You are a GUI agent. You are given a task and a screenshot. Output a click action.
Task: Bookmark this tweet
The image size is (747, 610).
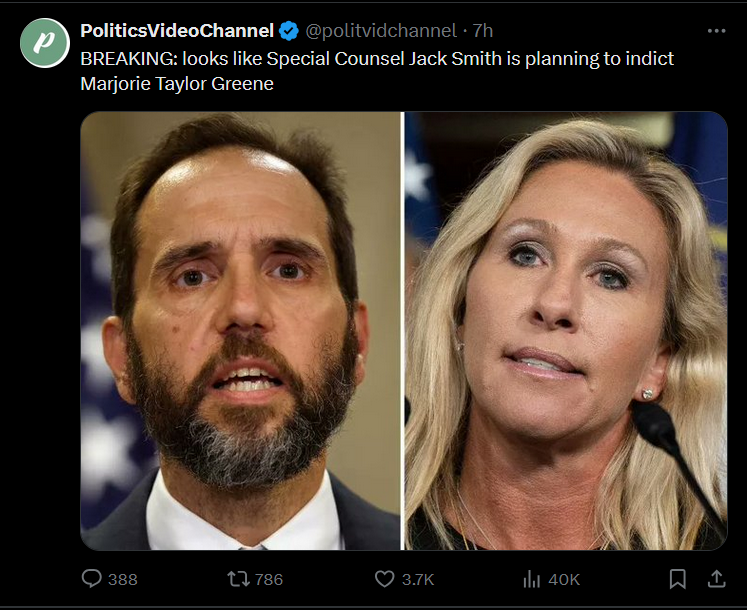click(677, 579)
